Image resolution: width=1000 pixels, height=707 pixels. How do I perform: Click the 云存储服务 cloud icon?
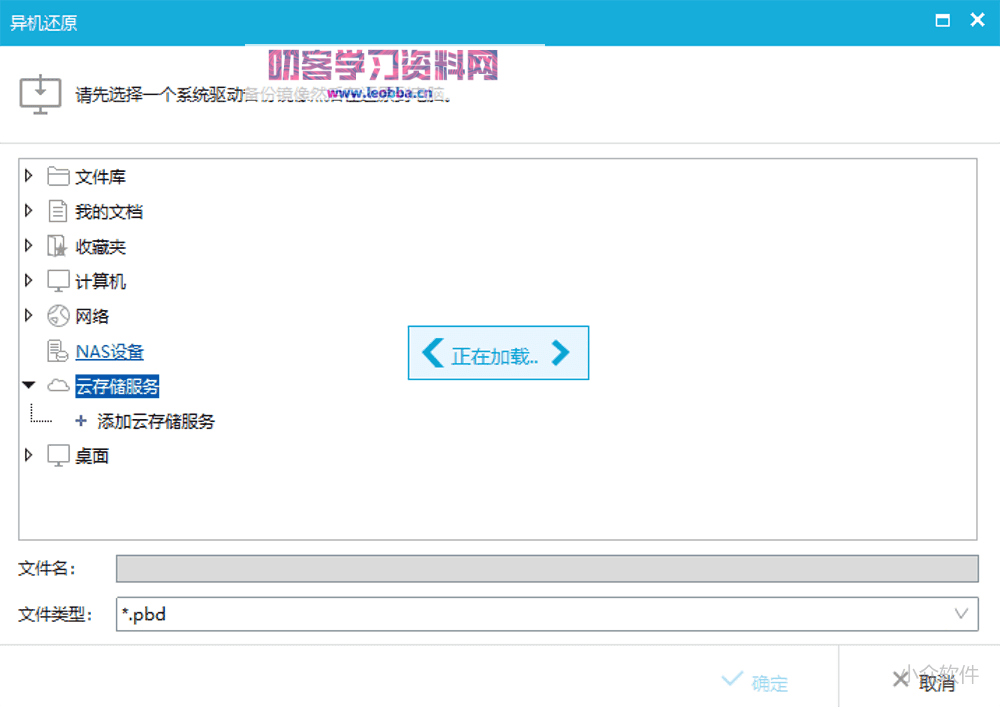(x=59, y=385)
